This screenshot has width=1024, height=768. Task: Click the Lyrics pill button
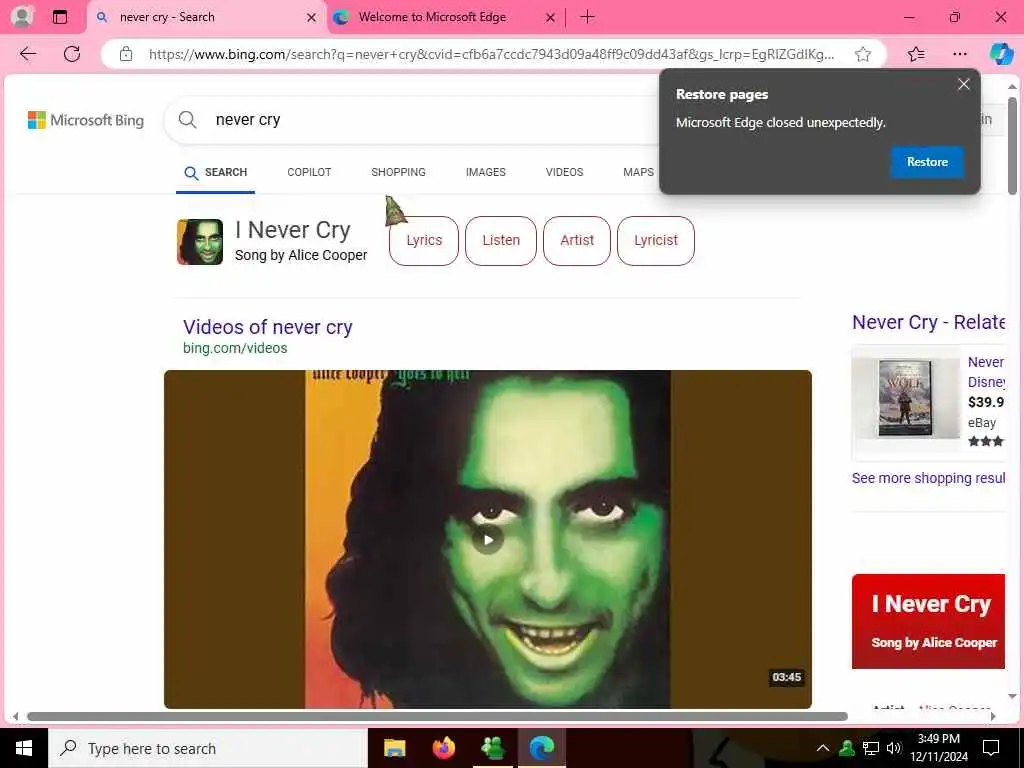pos(424,240)
